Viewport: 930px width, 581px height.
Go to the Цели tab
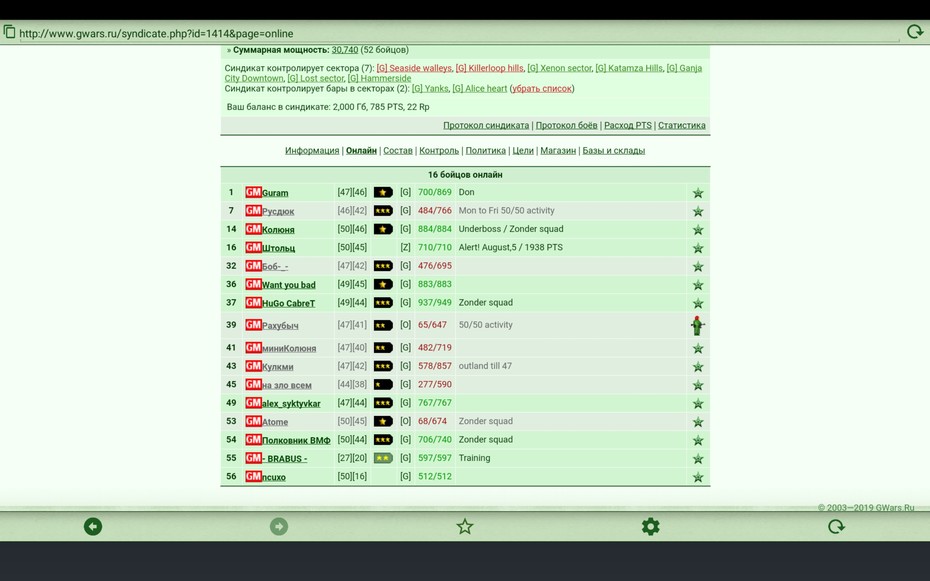(x=523, y=151)
